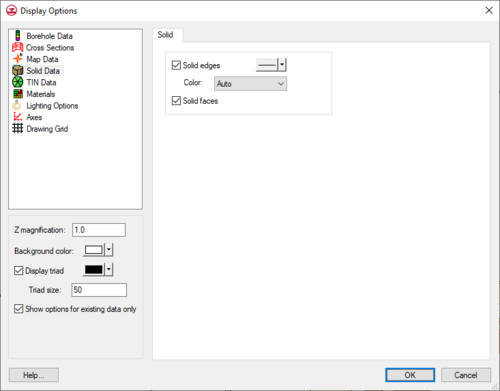Image resolution: width=500 pixels, height=391 pixels.
Task: Uncheck the Display triad checkbox
Action: click(x=19, y=270)
